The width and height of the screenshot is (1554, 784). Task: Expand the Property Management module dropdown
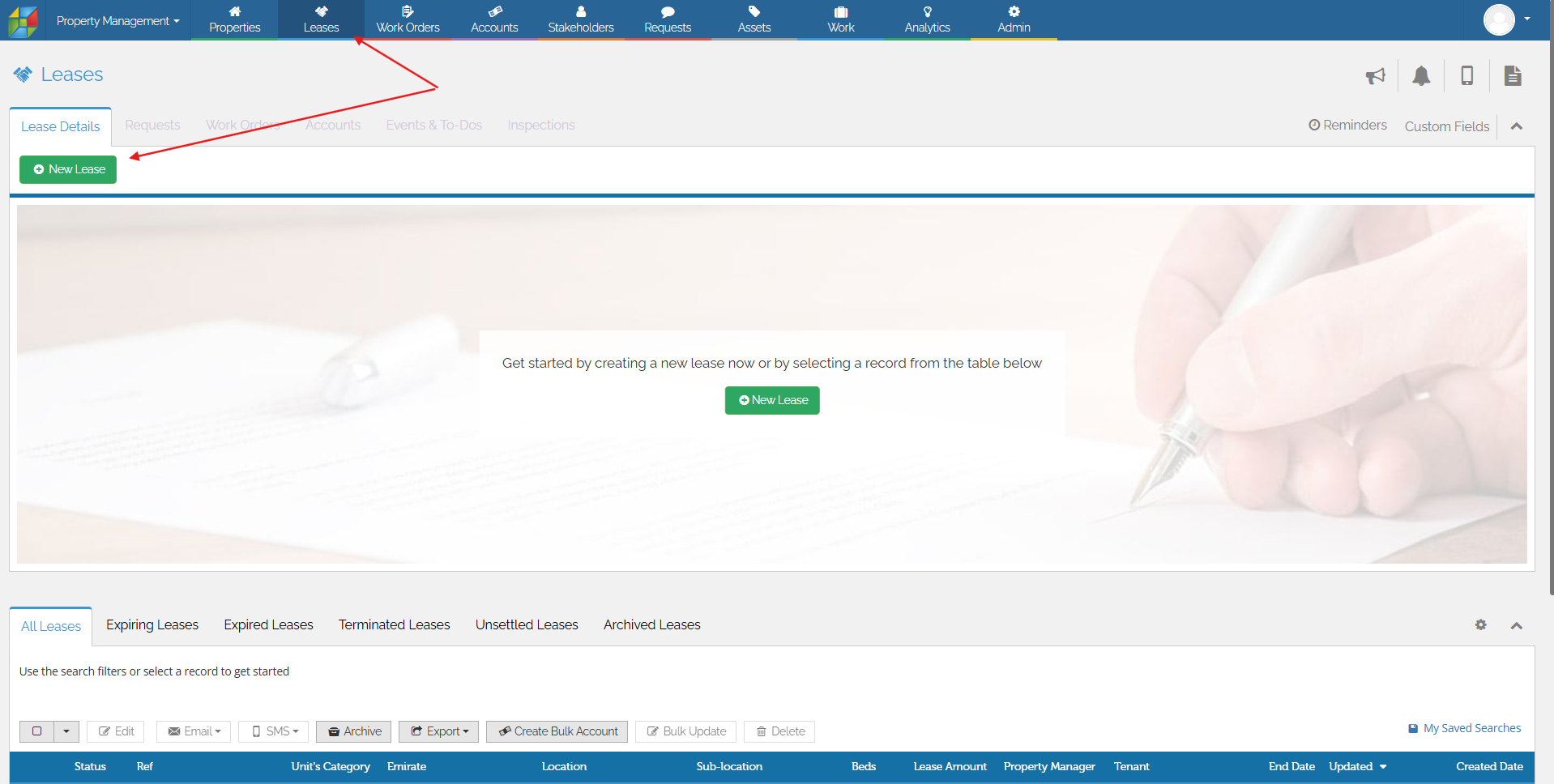click(117, 21)
